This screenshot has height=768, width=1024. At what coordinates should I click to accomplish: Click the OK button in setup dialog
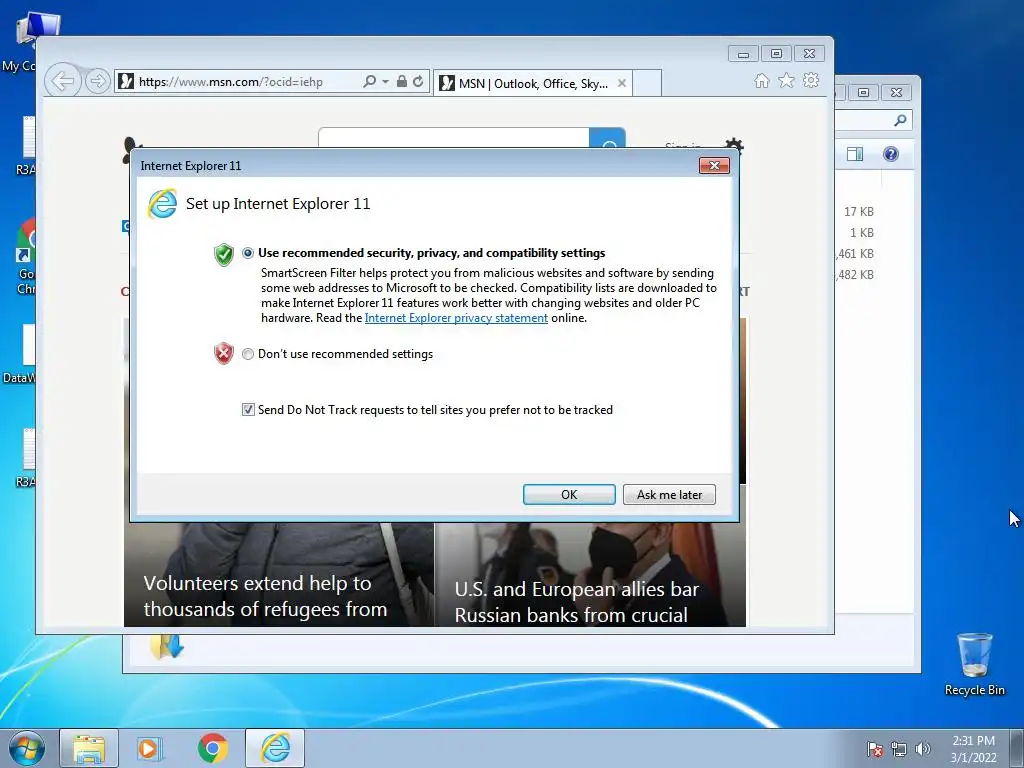(x=569, y=494)
